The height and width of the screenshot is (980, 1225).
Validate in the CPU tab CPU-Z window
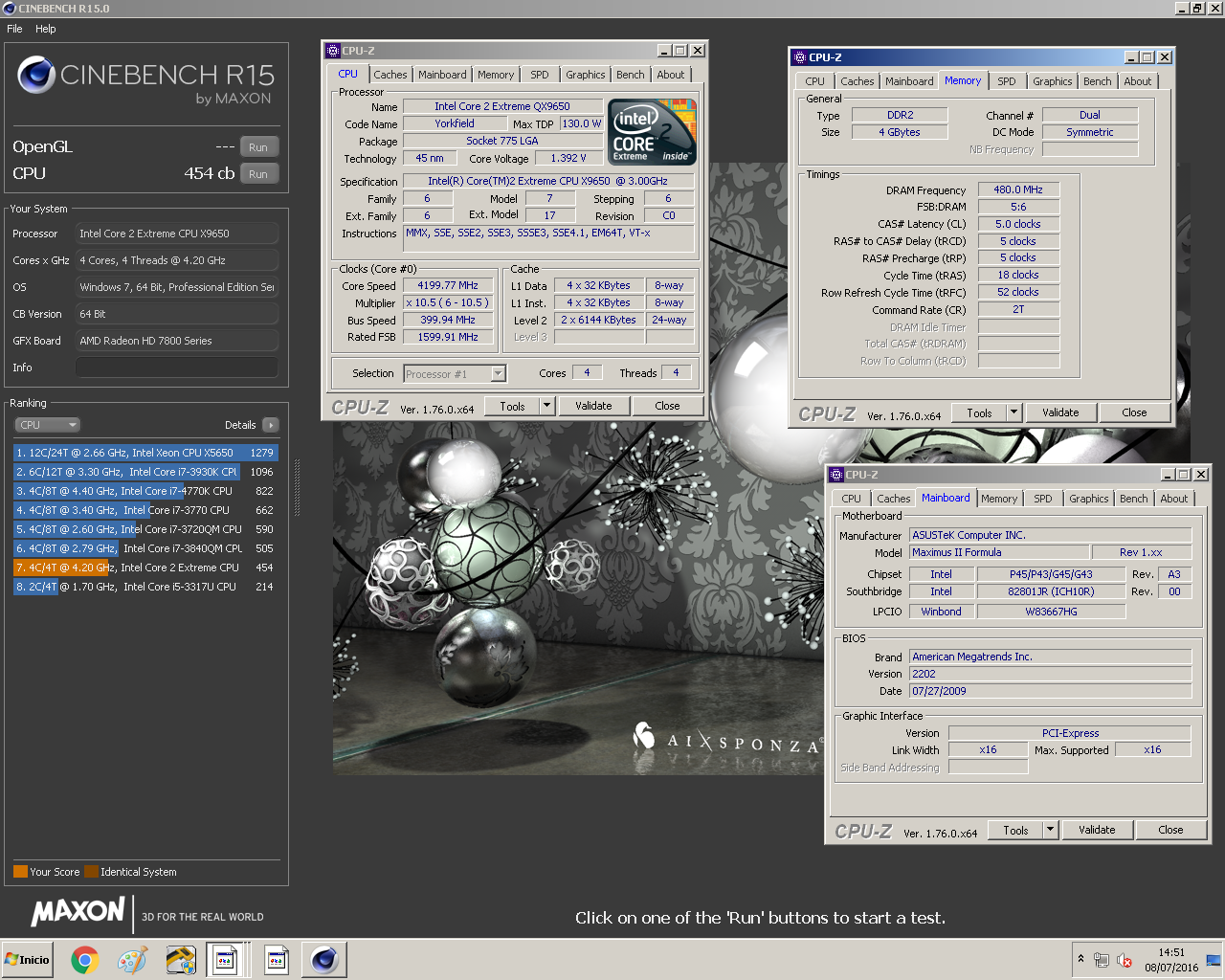pyautogui.click(x=593, y=406)
